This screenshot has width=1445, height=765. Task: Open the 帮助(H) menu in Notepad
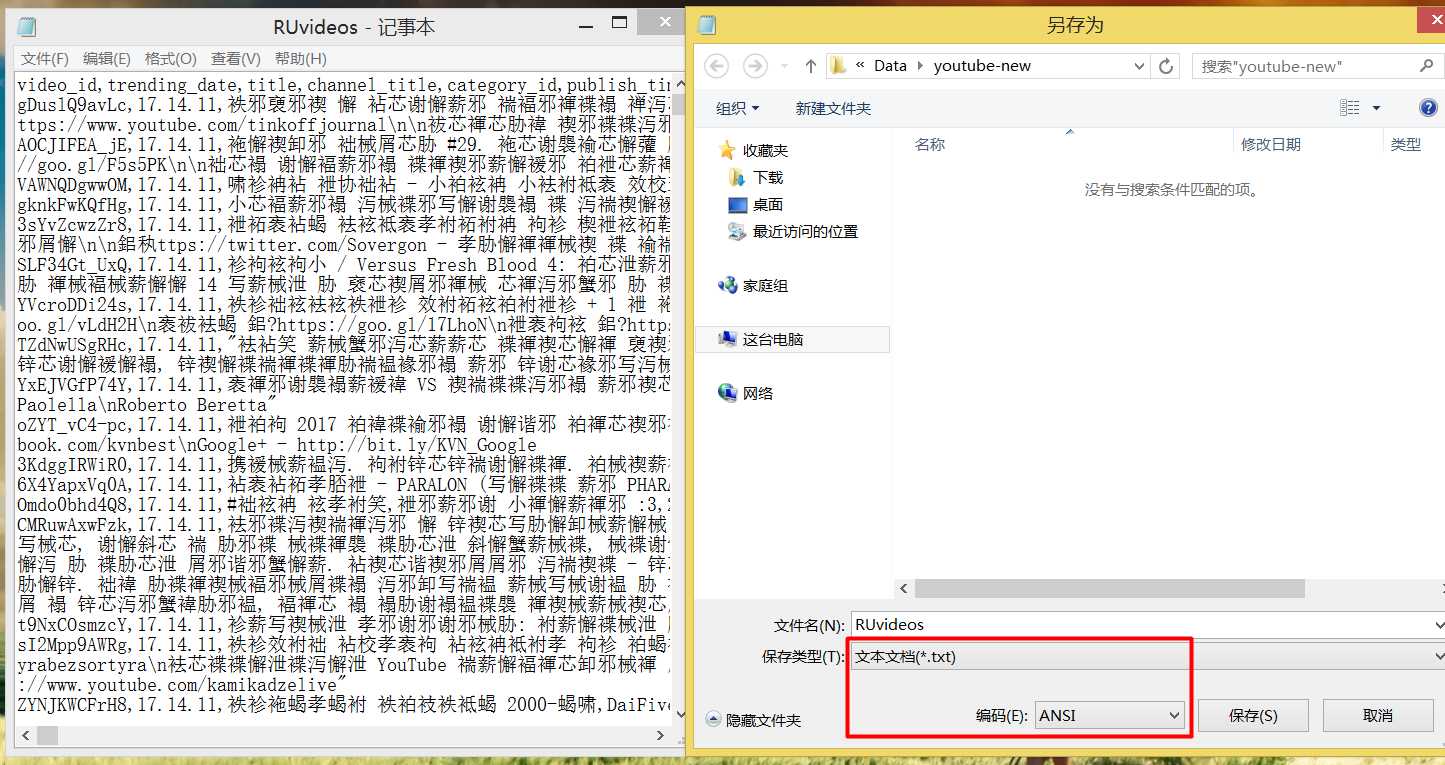coord(300,59)
